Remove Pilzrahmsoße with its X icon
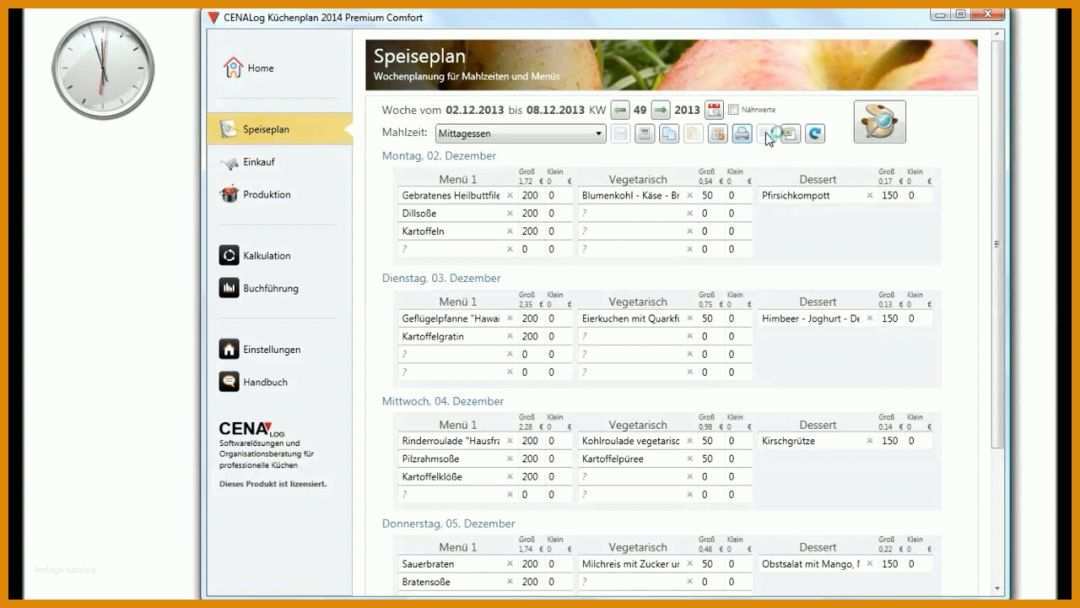 pyautogui.click(x=510, y=459)
